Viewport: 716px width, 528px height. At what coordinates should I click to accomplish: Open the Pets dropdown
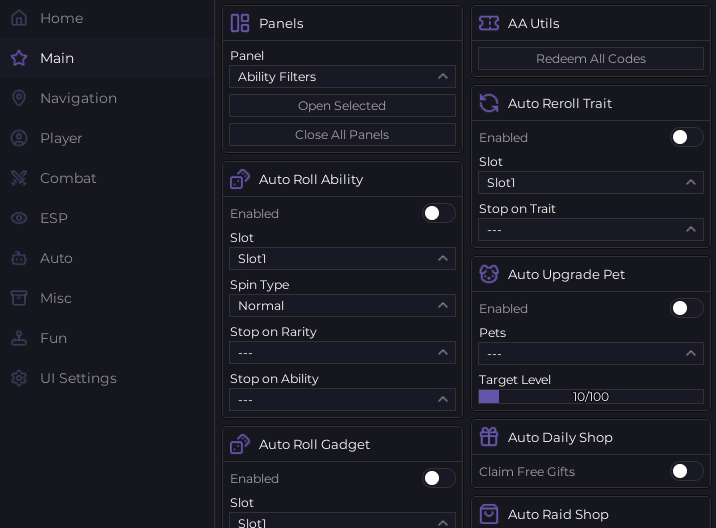(591, 354)
